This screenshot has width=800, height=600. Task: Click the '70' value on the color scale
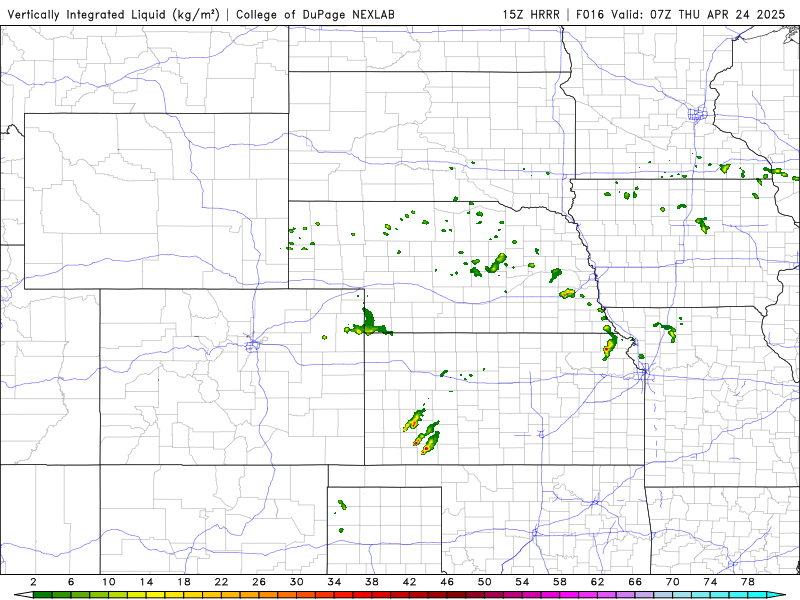coord(673,582)
